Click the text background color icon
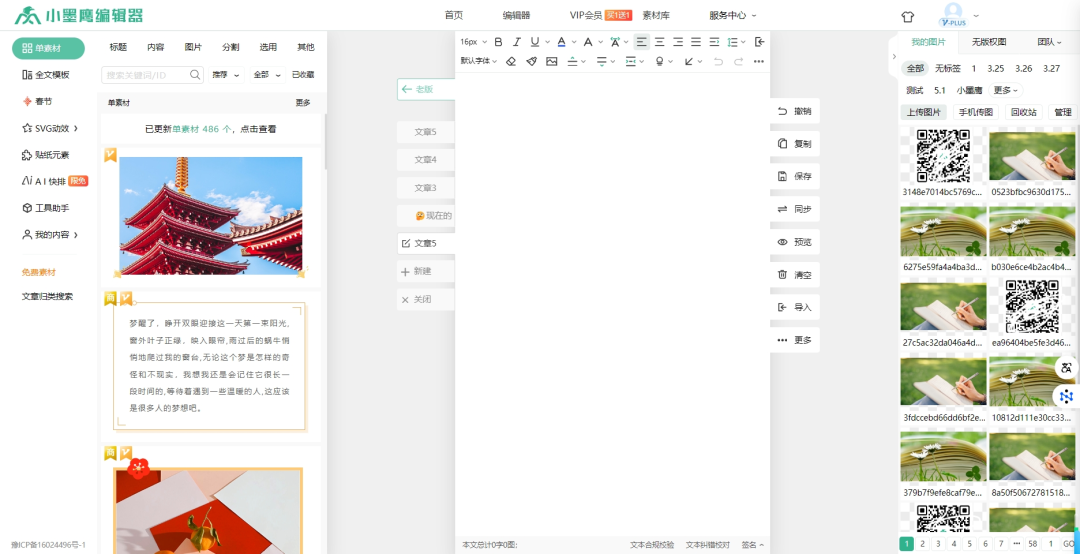This screenshot has height=554, width=1080. [588, 42]
